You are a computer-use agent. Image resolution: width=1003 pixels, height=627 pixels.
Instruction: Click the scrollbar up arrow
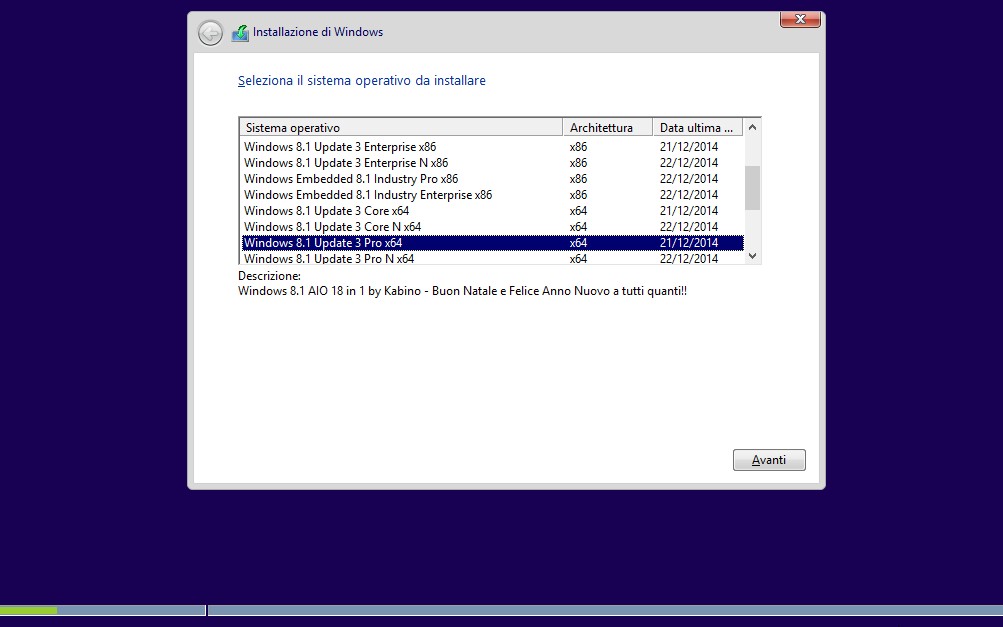pyautogui.click(x=752, y=127)
